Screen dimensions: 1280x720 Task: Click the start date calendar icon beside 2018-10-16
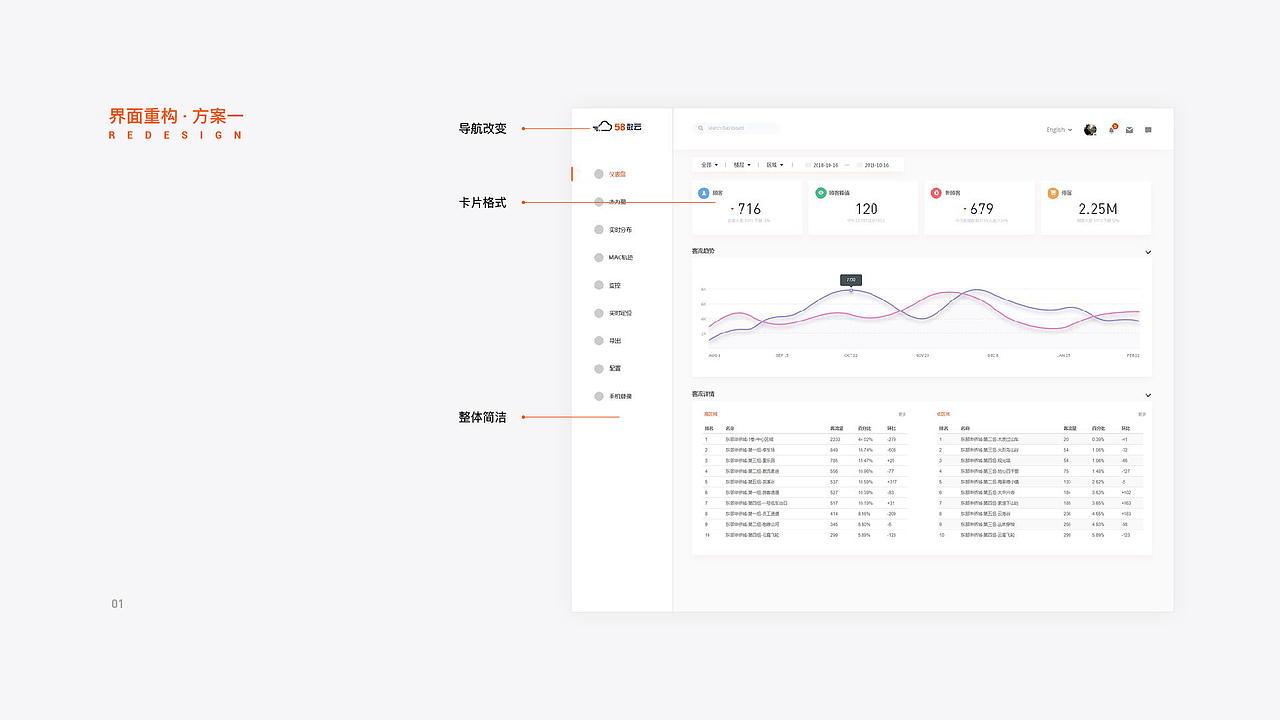tap(808, 165)
